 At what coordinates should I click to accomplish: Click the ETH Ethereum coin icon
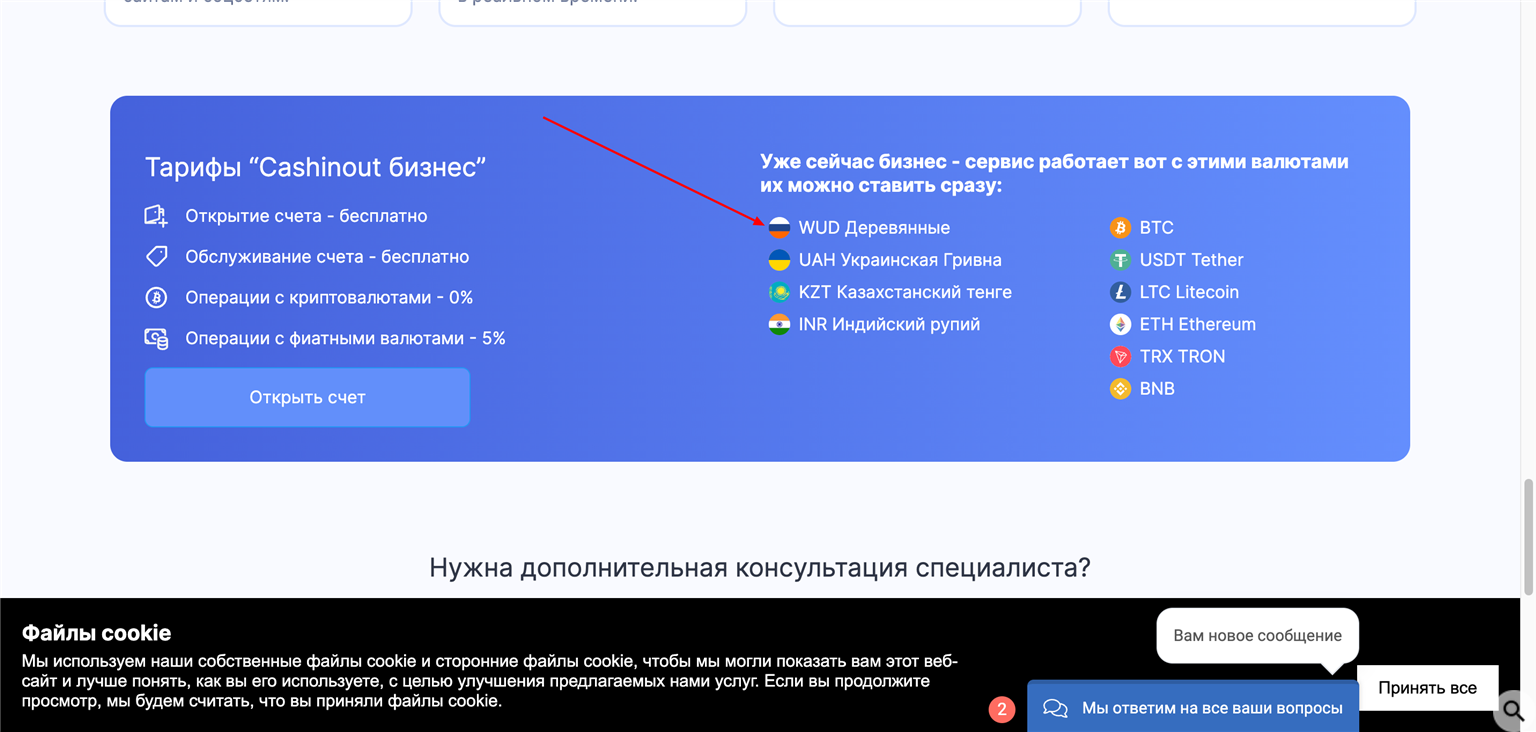(1120, 324)
